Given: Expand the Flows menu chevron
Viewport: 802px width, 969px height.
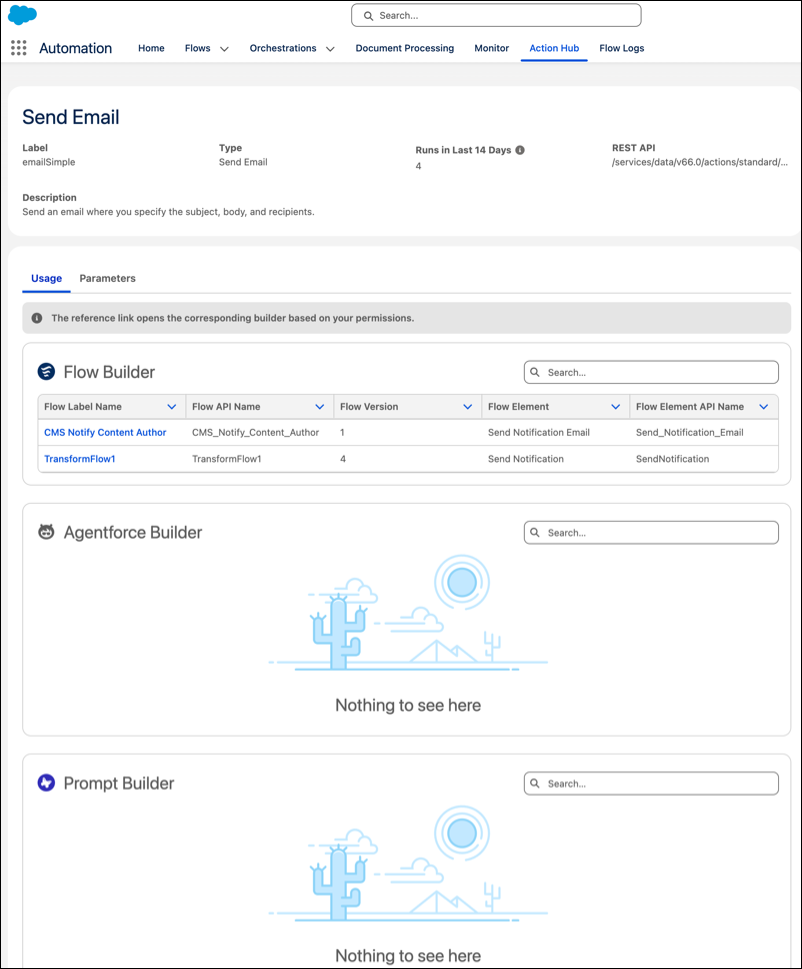Looking at the screenshot, I should click(224, 49).
